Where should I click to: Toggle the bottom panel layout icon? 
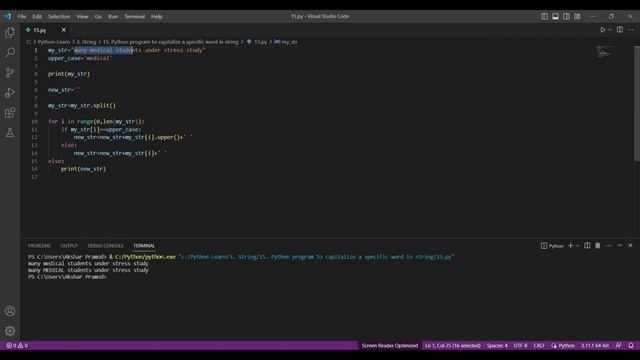pos(555,16)
